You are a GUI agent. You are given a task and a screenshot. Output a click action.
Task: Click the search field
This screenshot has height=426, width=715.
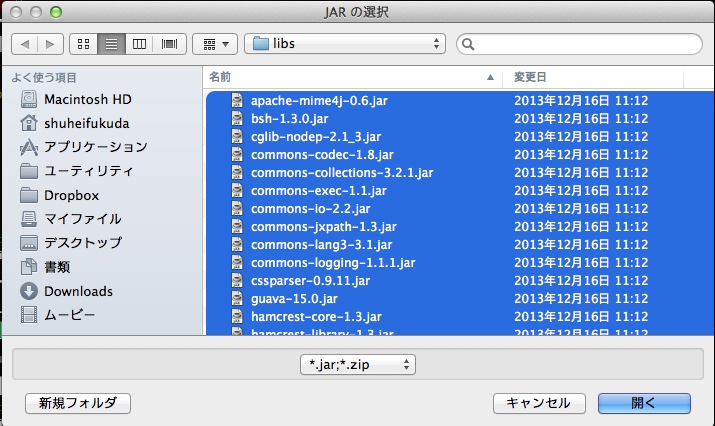click(579, 44)
